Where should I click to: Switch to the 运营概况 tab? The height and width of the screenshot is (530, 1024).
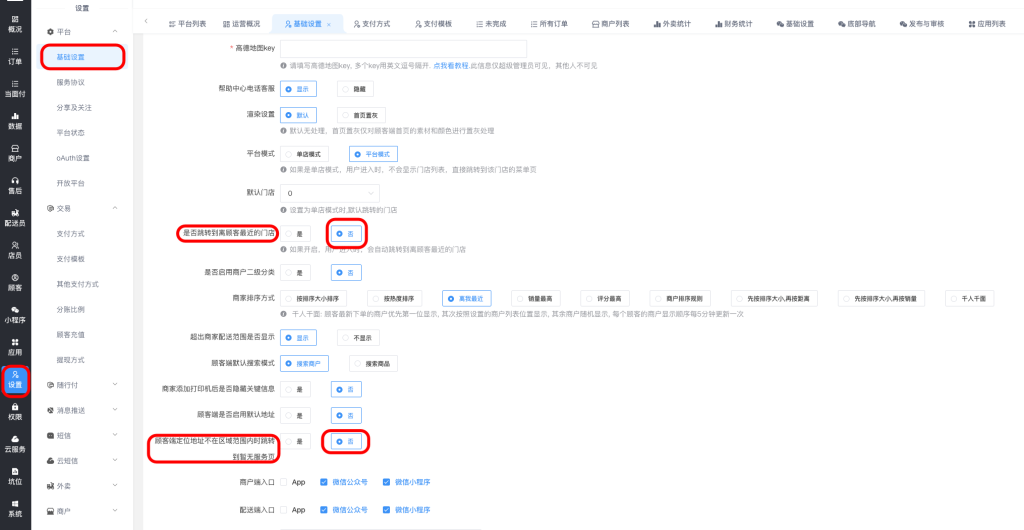(x=241, y=23)
